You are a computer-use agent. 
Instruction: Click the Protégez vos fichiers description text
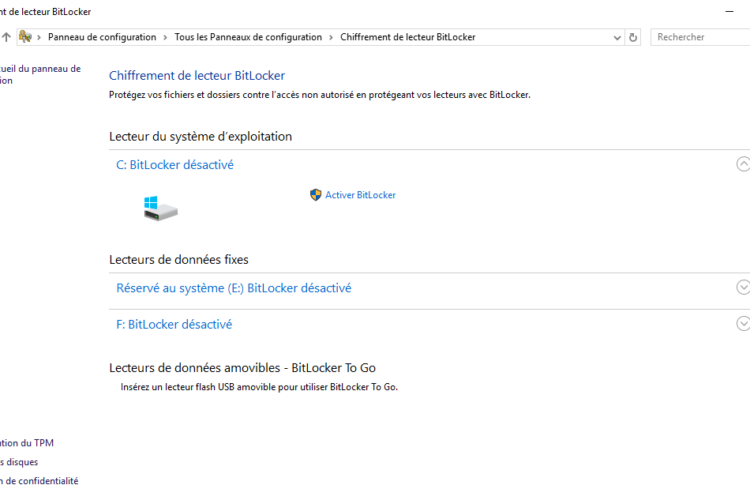(320, 95)
